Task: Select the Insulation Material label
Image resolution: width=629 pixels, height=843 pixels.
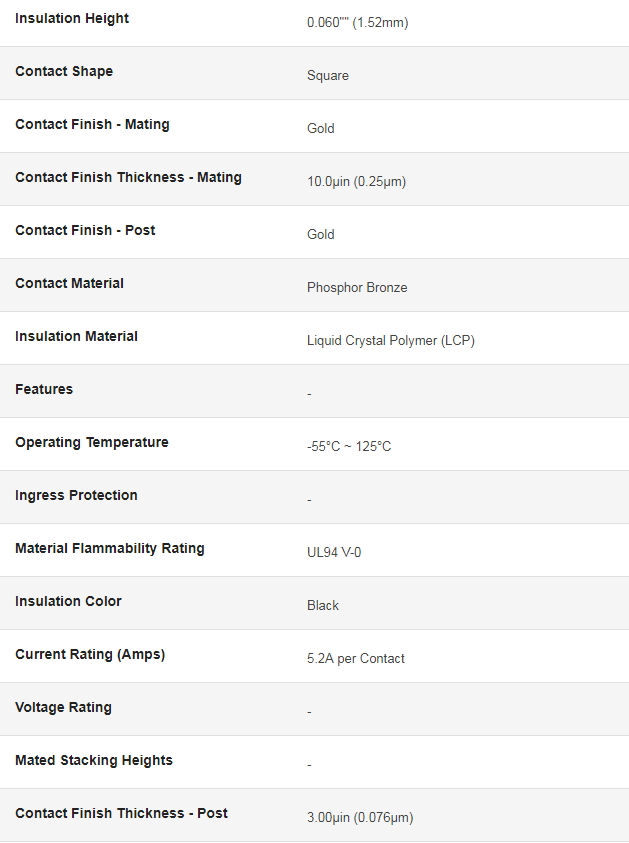Action: click(x=76, y=337)
